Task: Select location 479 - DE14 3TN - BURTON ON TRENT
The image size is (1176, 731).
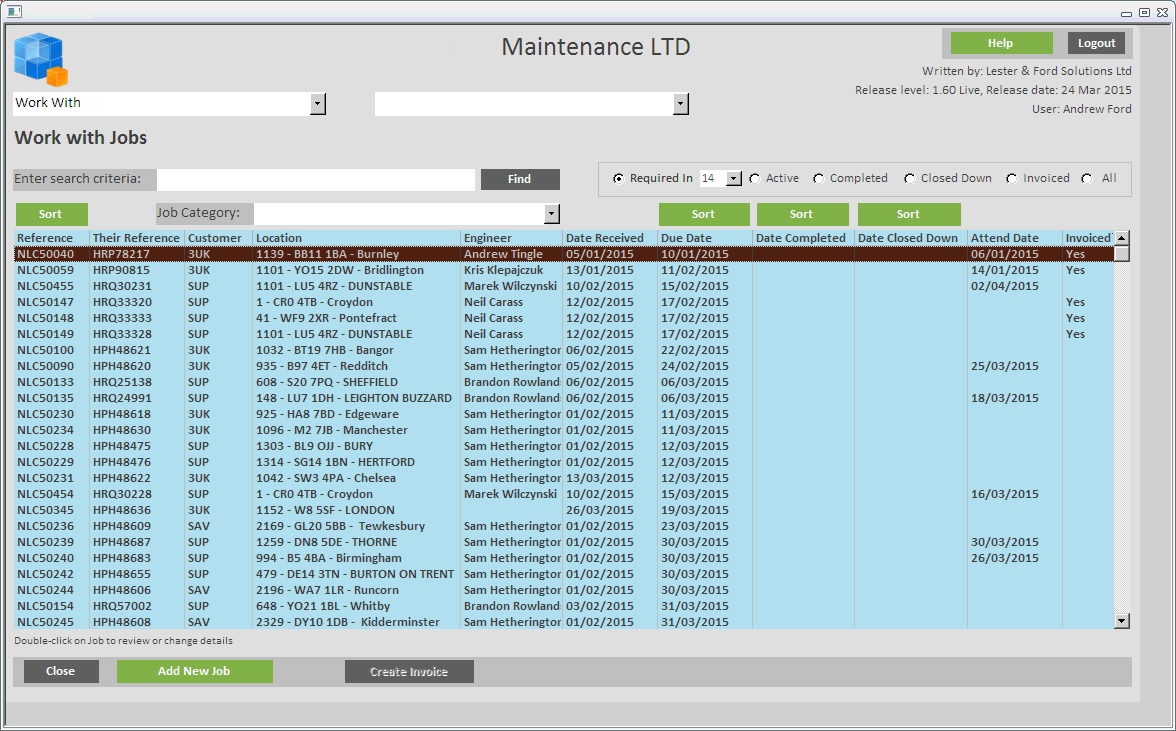Action: 355,574
